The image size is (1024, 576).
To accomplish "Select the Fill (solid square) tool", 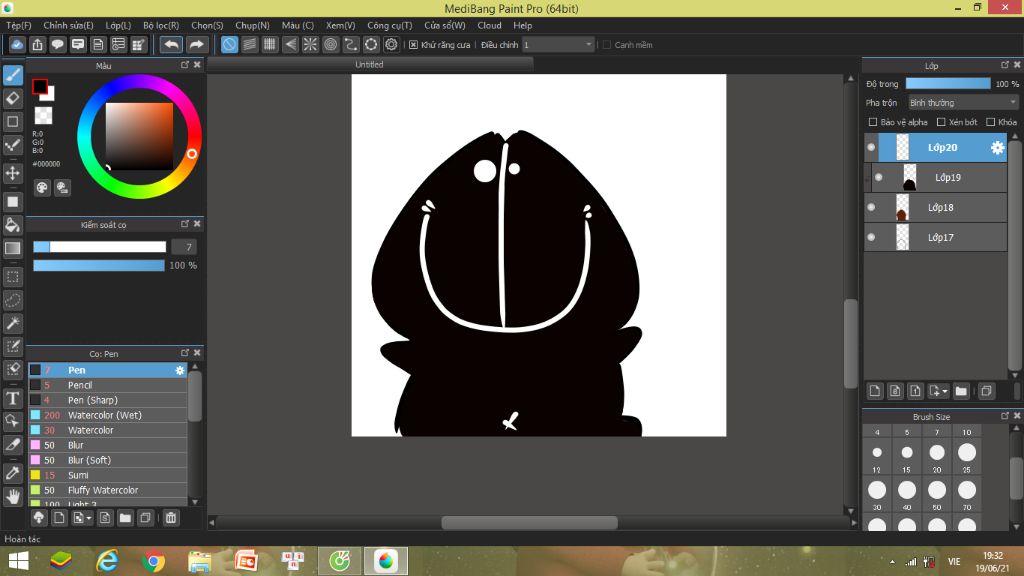I will click(x=13, y=202).
